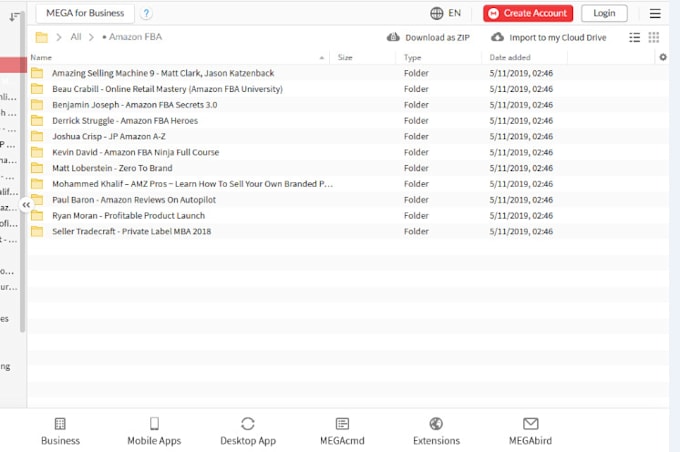Open the Mobile Apps footer link

click(154, 431)
